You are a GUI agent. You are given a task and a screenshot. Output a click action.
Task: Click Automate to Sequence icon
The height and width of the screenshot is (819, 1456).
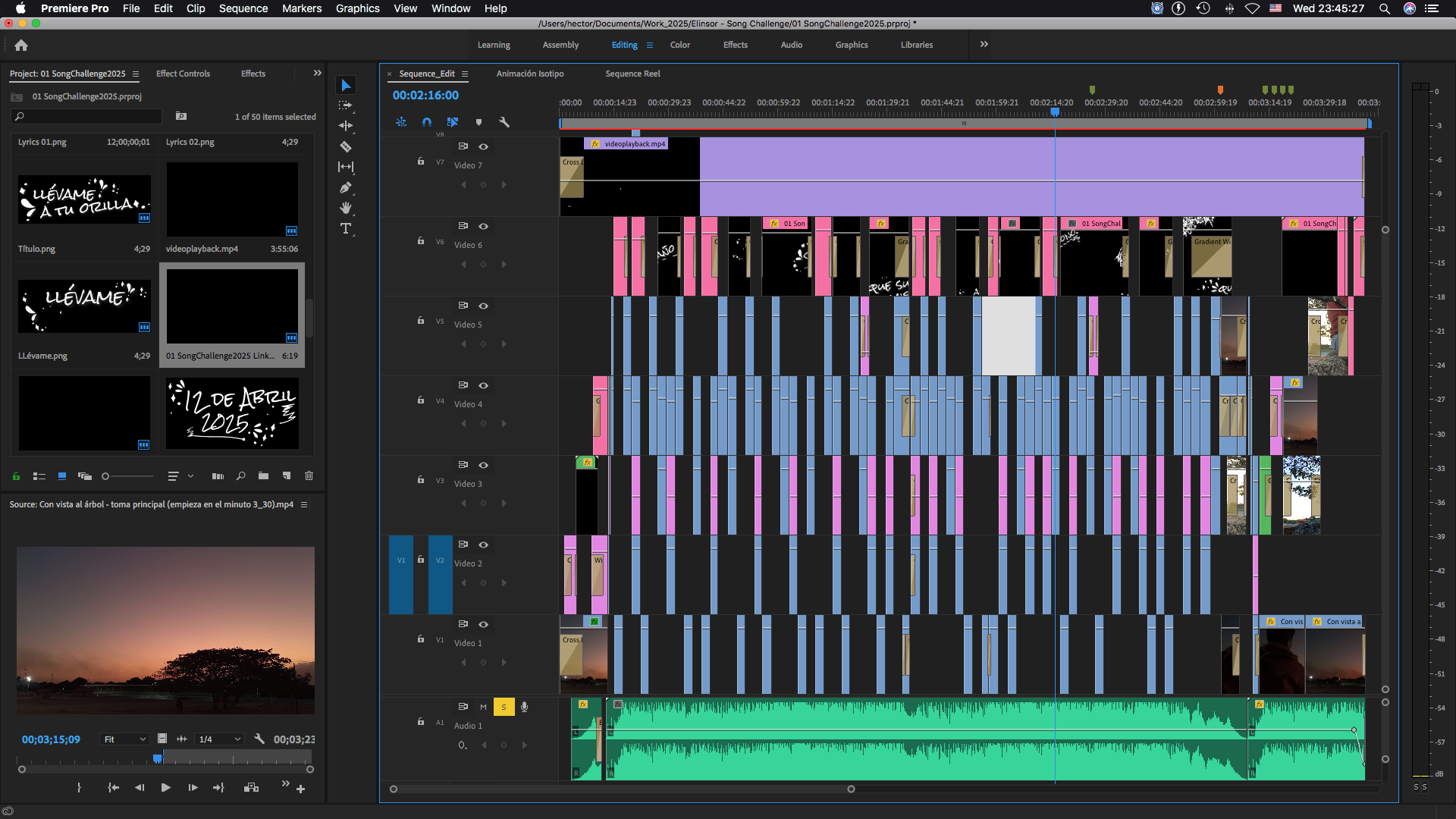(218, 476)
